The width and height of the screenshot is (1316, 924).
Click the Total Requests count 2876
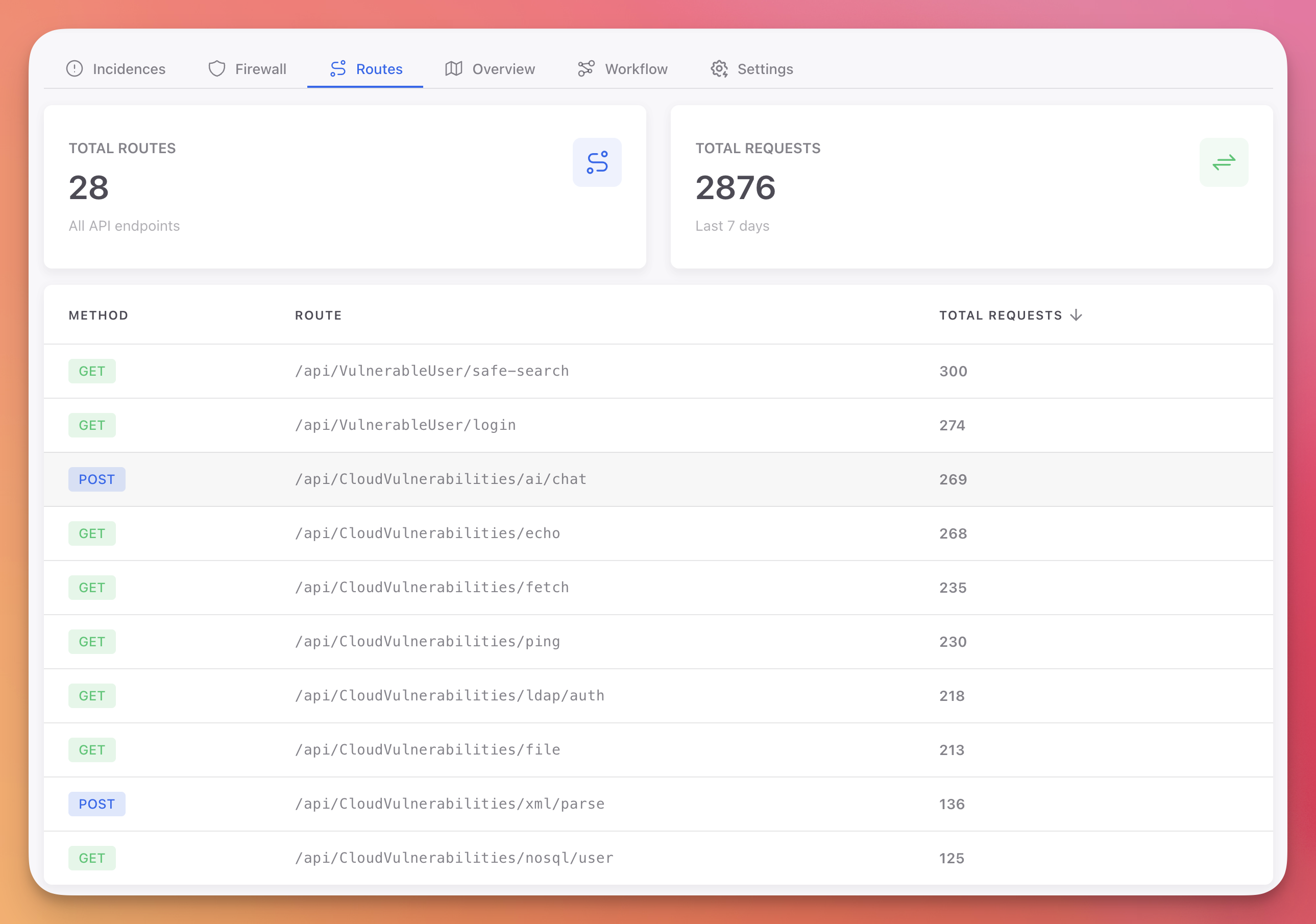736,187
